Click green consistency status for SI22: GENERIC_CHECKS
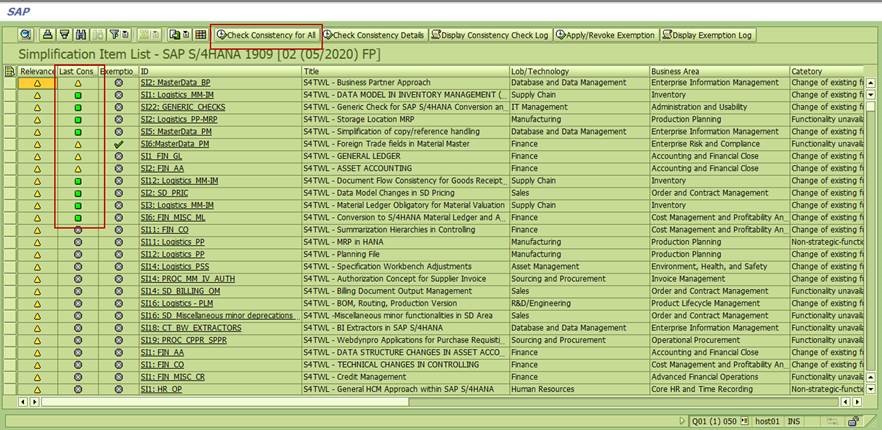This screenshot has height=430, width=882. click(78, 107)
